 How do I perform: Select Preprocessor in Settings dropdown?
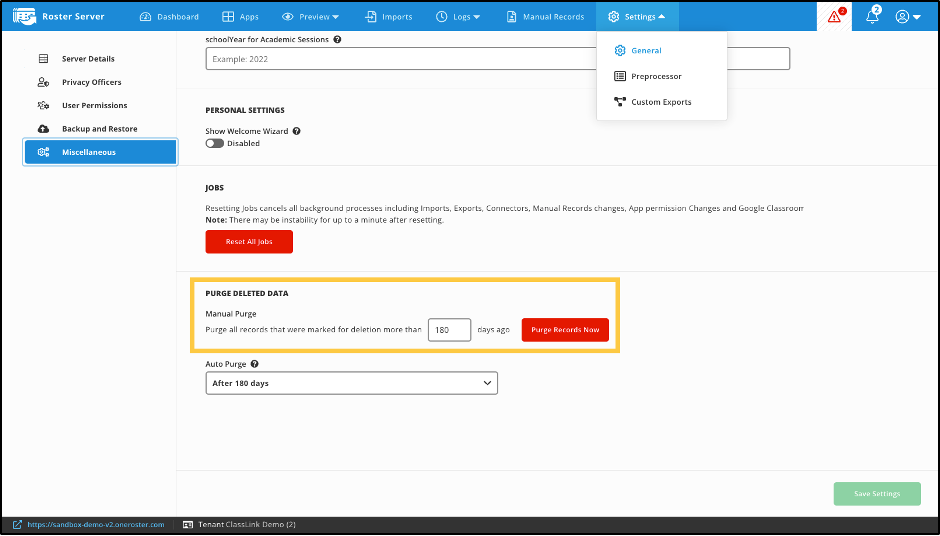coord(656,76)
